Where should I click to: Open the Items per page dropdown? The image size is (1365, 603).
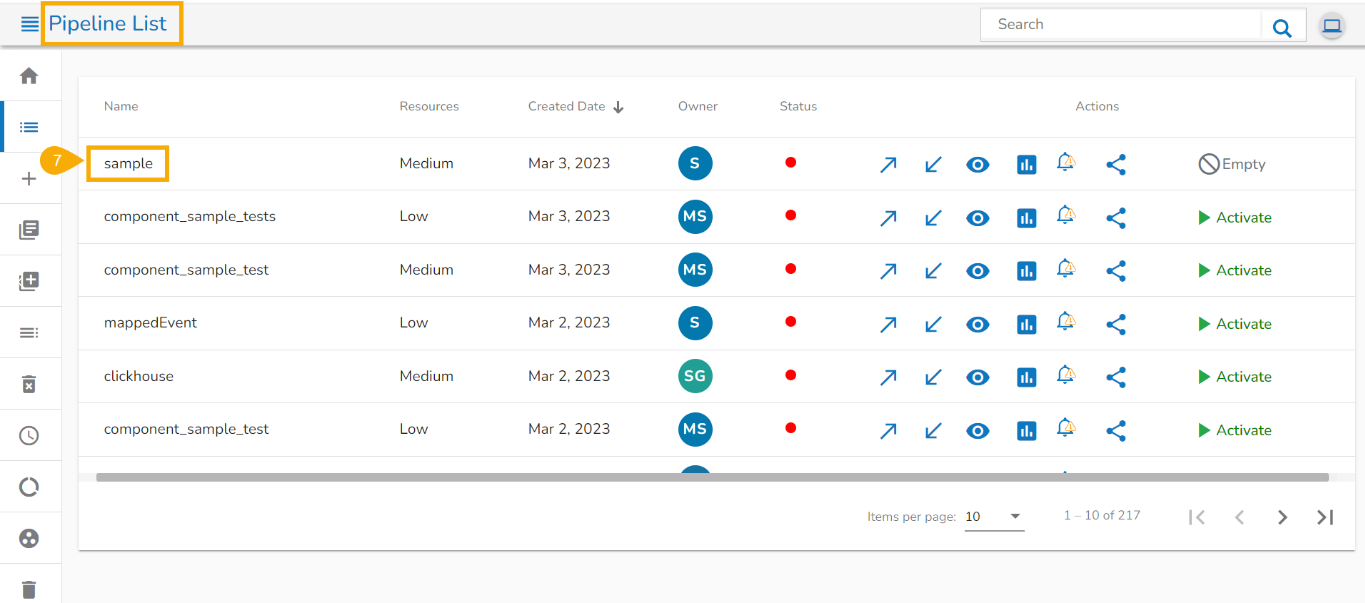(x=994, y=517)
